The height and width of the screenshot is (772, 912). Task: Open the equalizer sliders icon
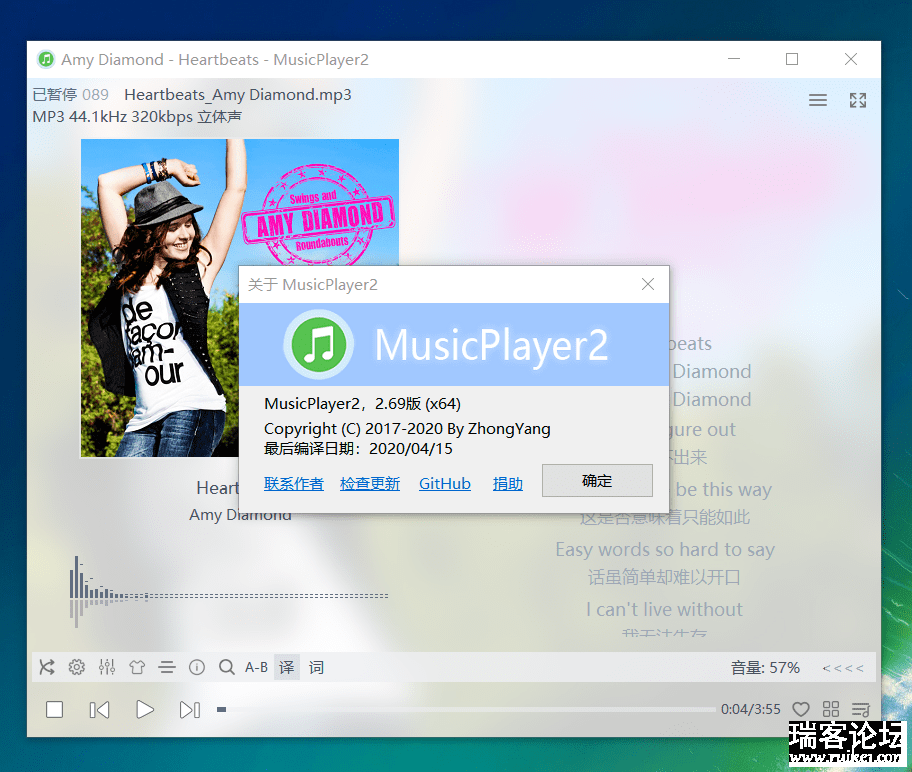pyautogui.click(x=107, y=667)
